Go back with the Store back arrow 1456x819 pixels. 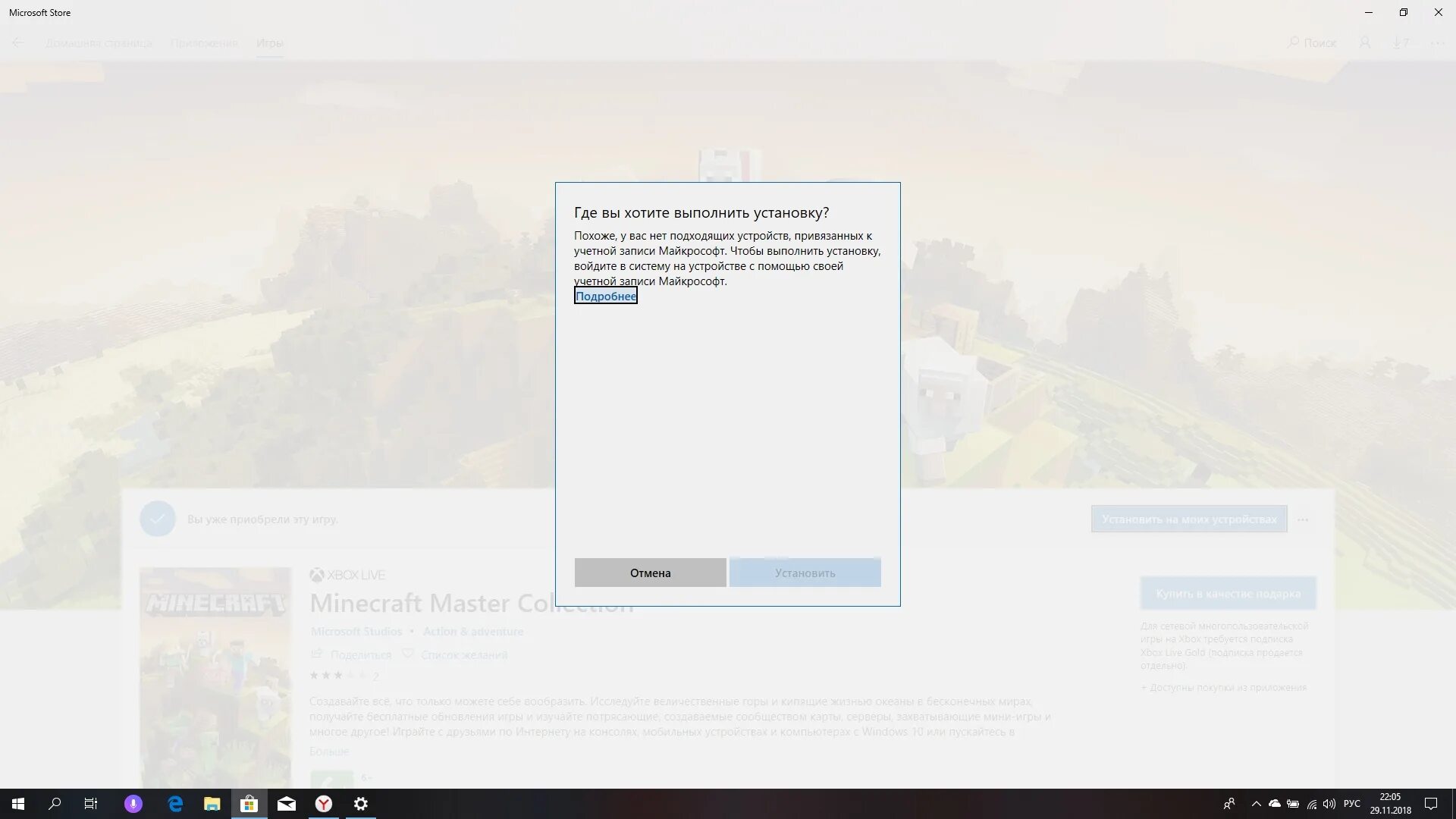pos(18,42)
